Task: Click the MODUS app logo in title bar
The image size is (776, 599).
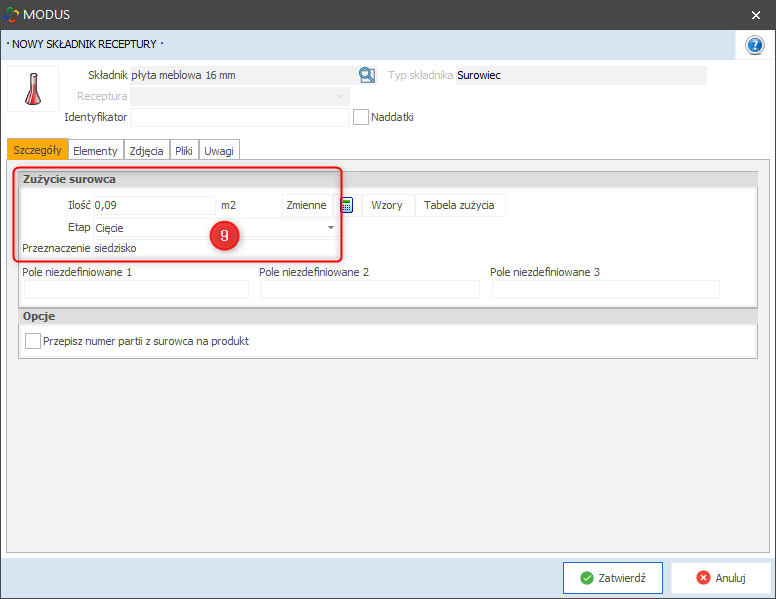Action: 12,14
